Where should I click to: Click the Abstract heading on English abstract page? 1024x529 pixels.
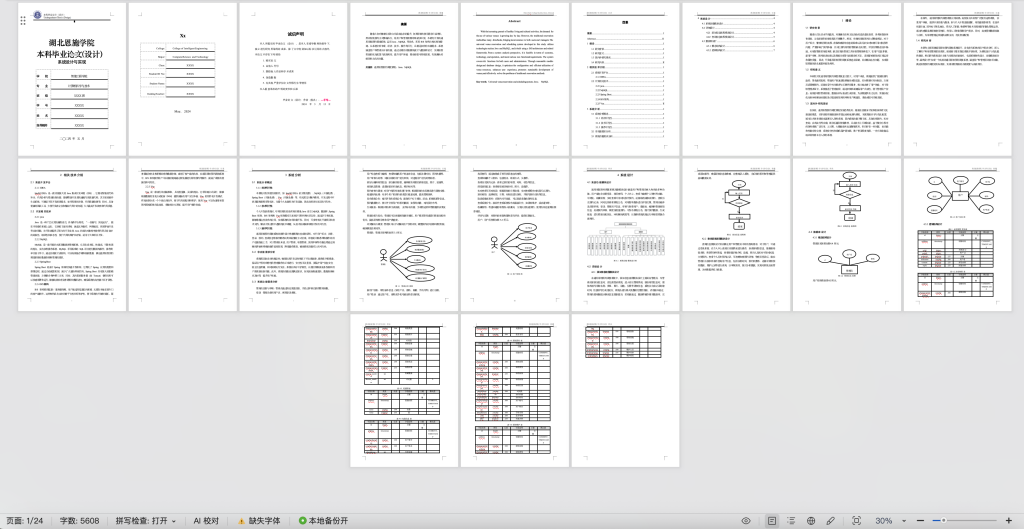[515, 22]
